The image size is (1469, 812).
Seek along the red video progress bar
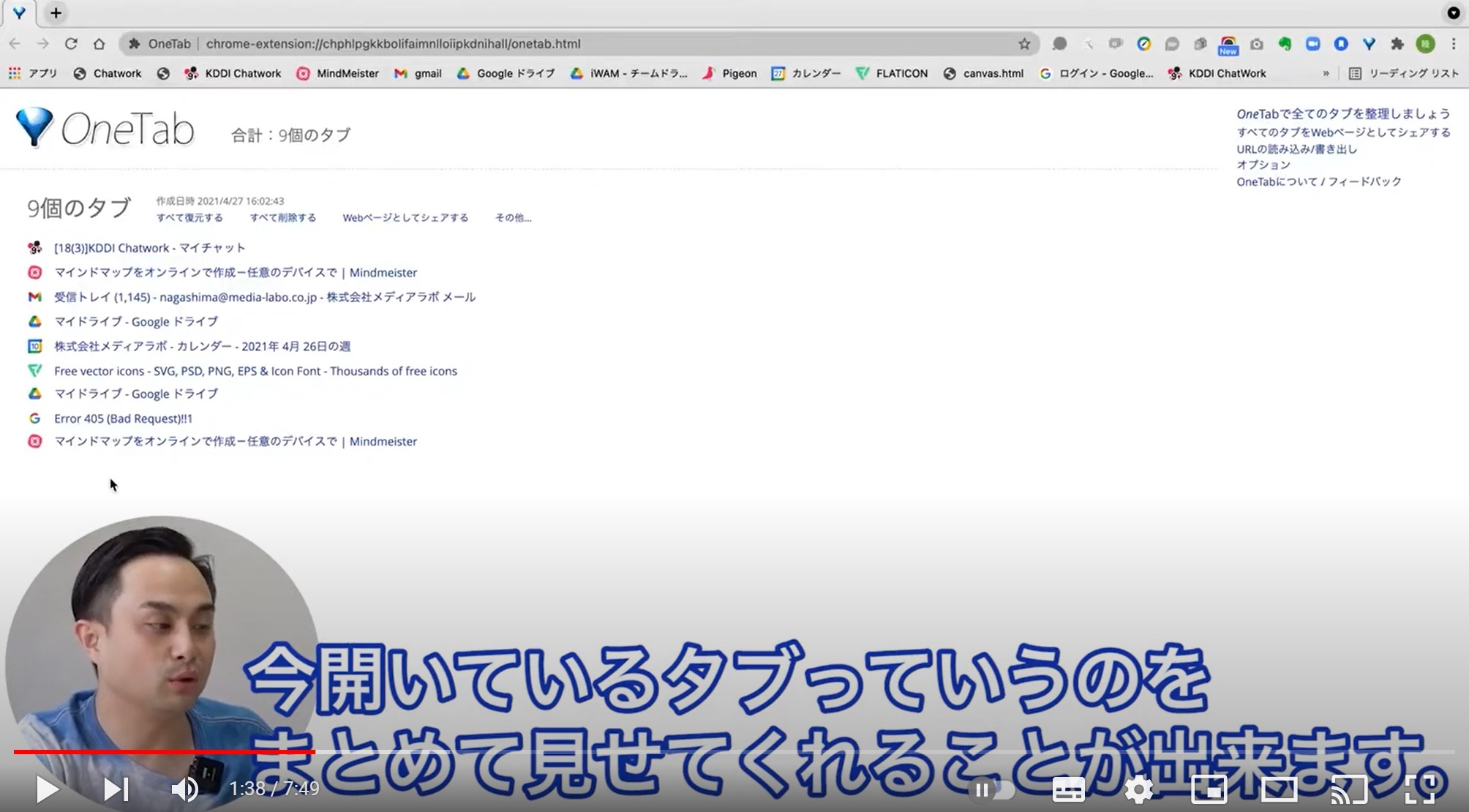coord(165,751)
